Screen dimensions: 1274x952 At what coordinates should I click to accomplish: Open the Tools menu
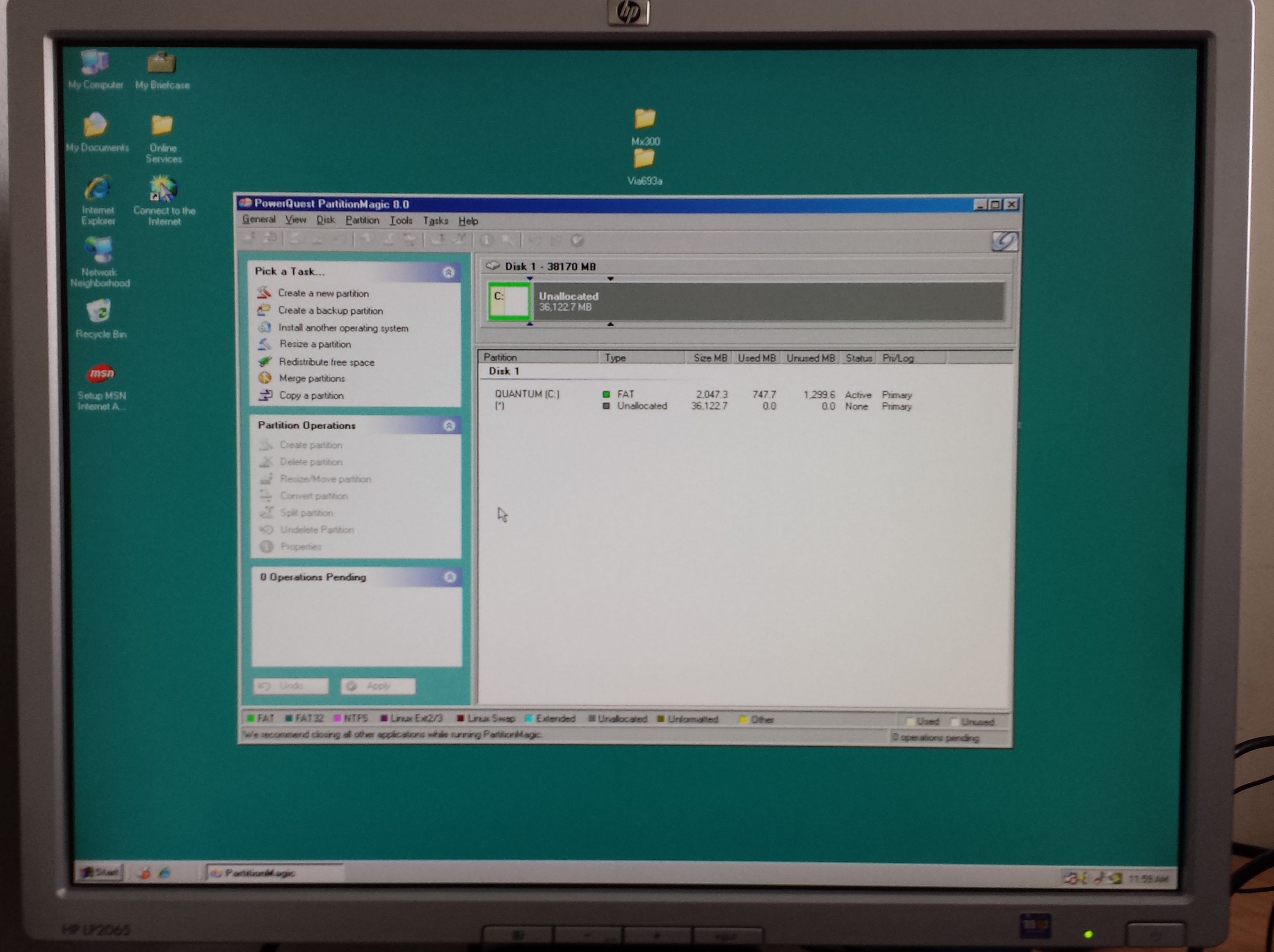(x=401, y=221)
